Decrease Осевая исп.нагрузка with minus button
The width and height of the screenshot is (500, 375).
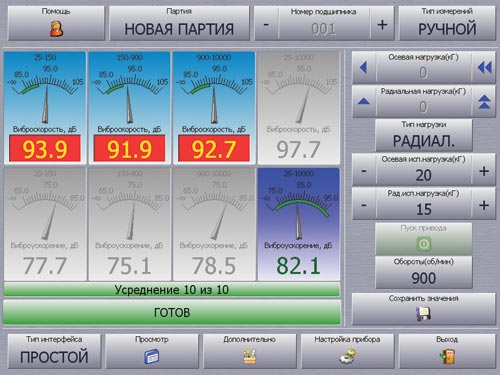click(364, 170)
